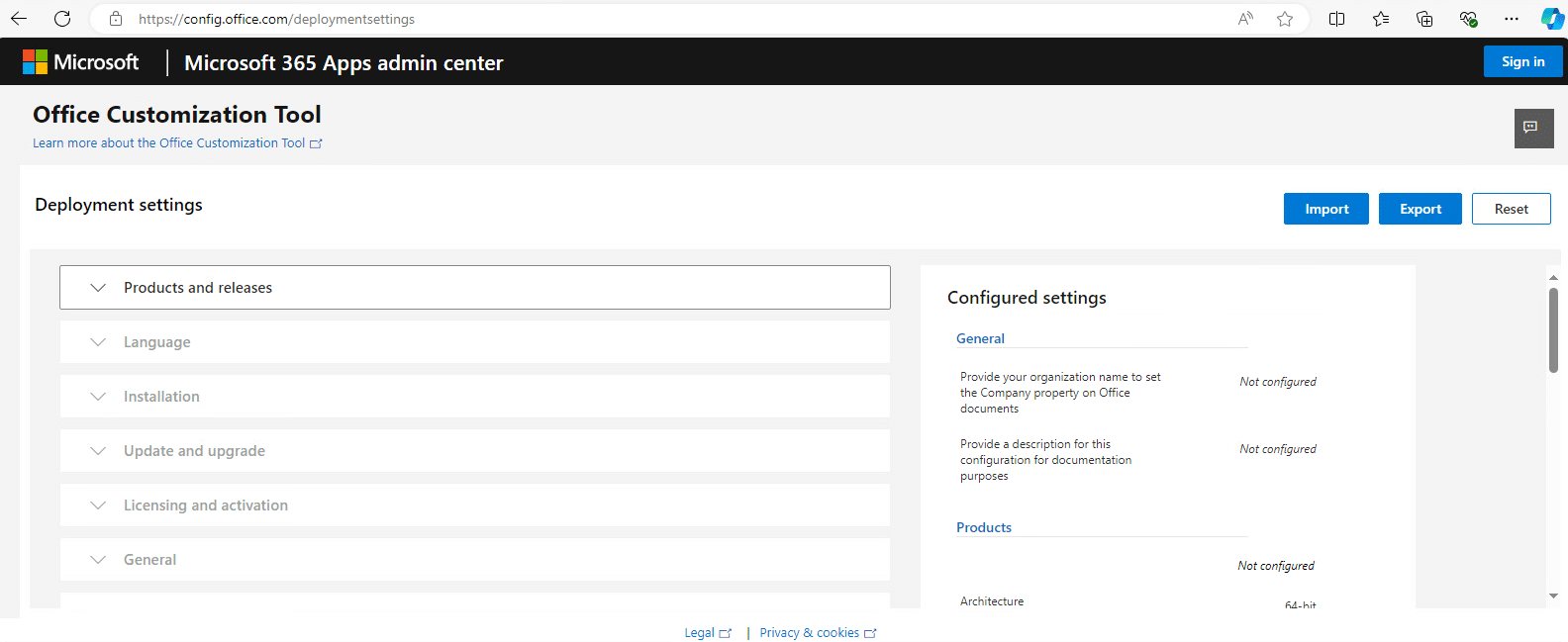The width and height of the screenshot is (1568, 642).
Task: Click Not configured beside organization name
Action: pyautogui.click(x=1278, y=382)
